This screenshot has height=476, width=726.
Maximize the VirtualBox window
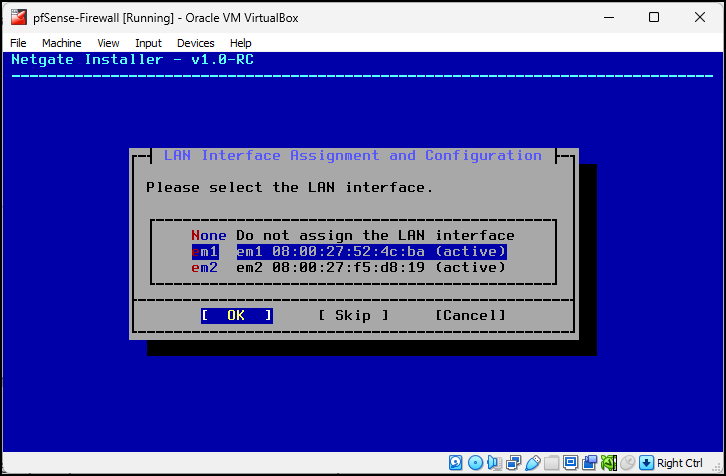tap(654, 18)
